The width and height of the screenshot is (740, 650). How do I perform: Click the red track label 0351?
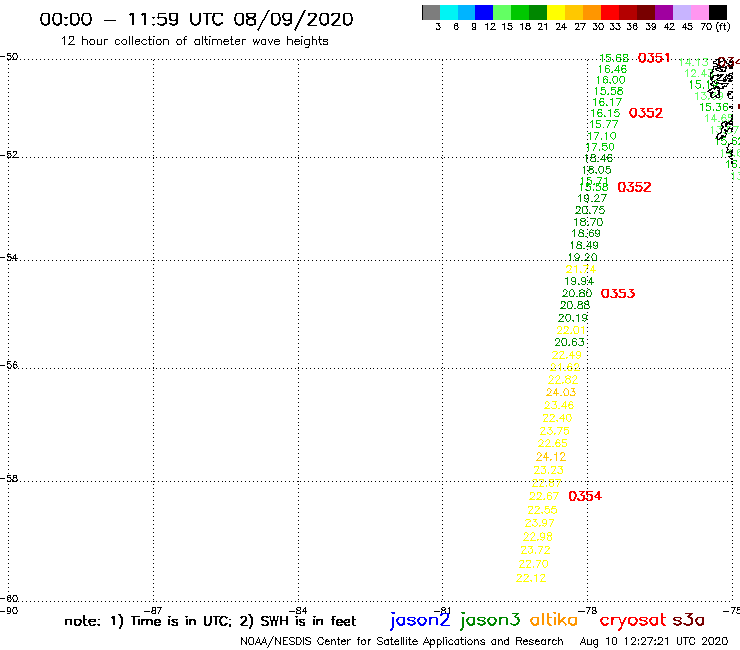[x=654, y=58]
